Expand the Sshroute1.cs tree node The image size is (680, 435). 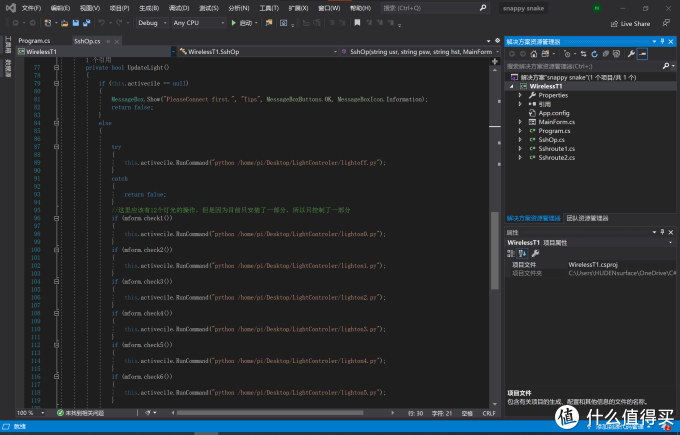520,148
